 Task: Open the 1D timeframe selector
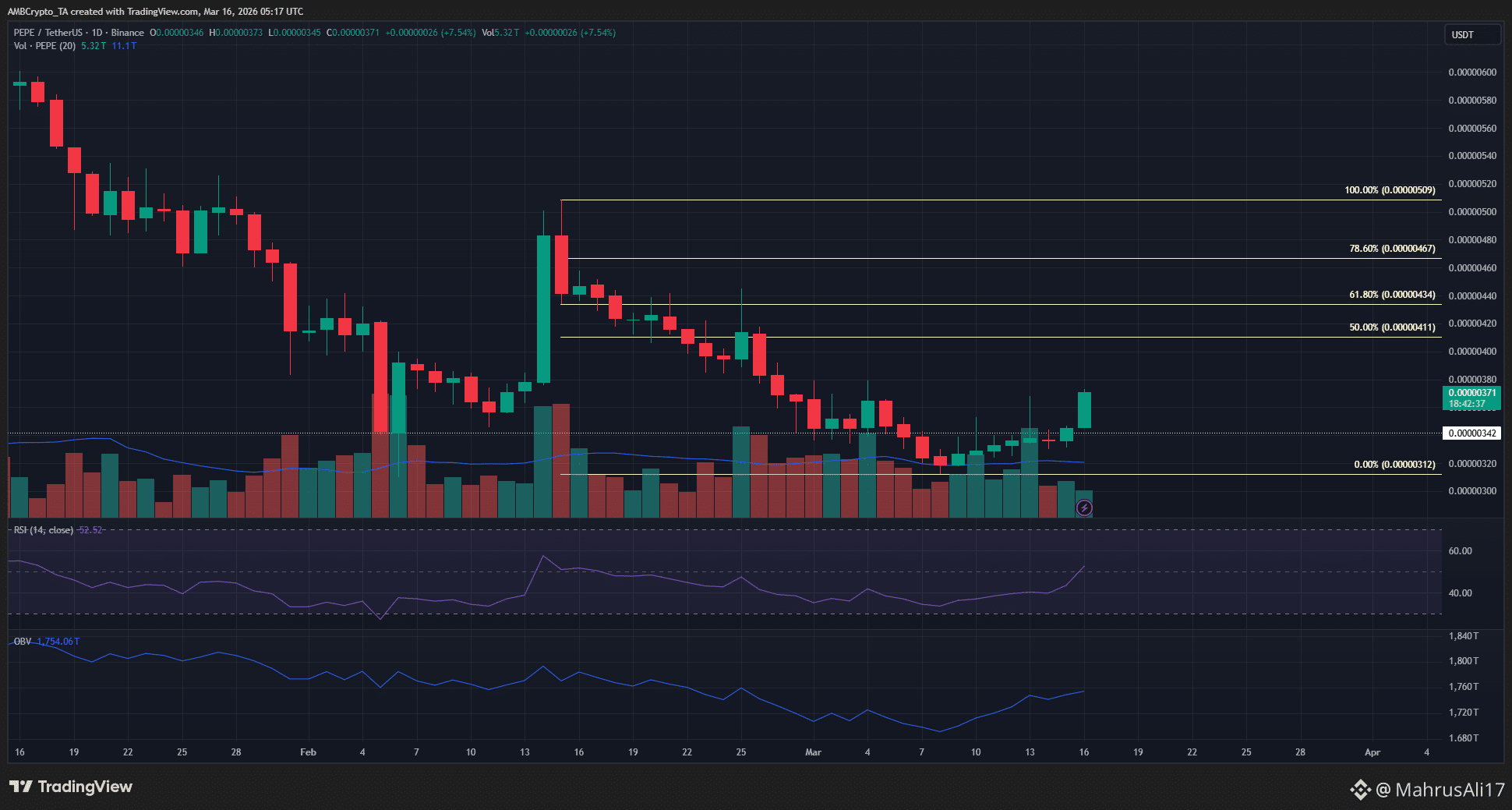pos(96,33)
